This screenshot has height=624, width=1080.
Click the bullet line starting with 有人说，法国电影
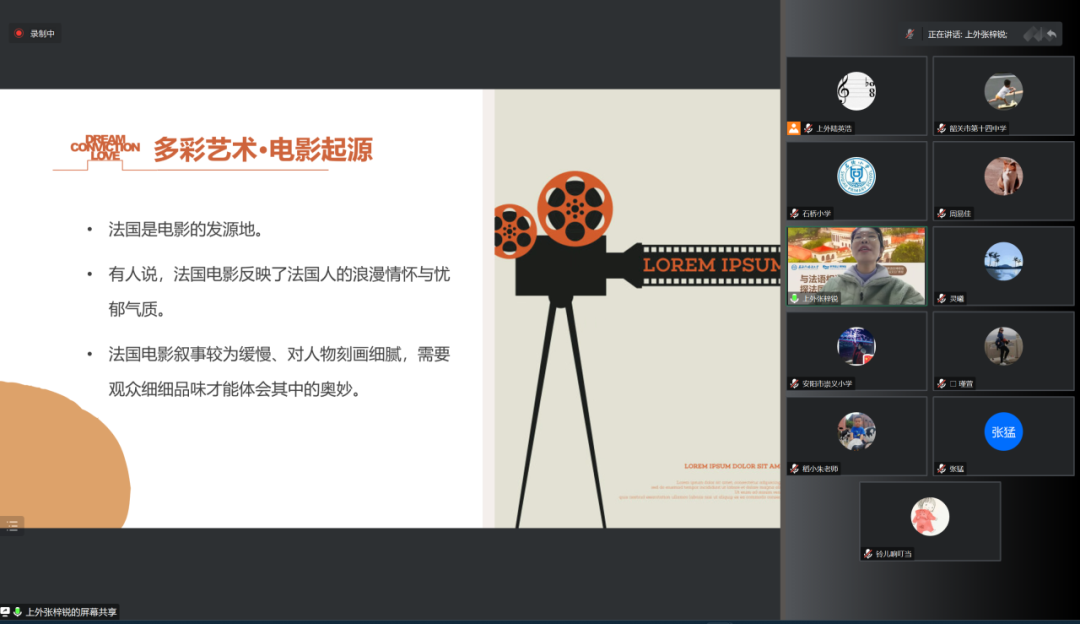tap(279, 291)
